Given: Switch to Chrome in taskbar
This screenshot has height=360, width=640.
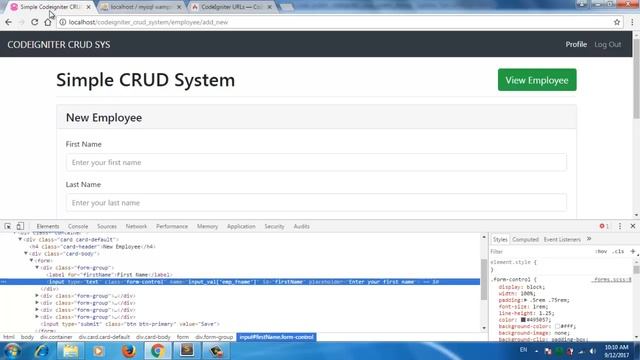Looking at the screenshot, I should point(158,351).
